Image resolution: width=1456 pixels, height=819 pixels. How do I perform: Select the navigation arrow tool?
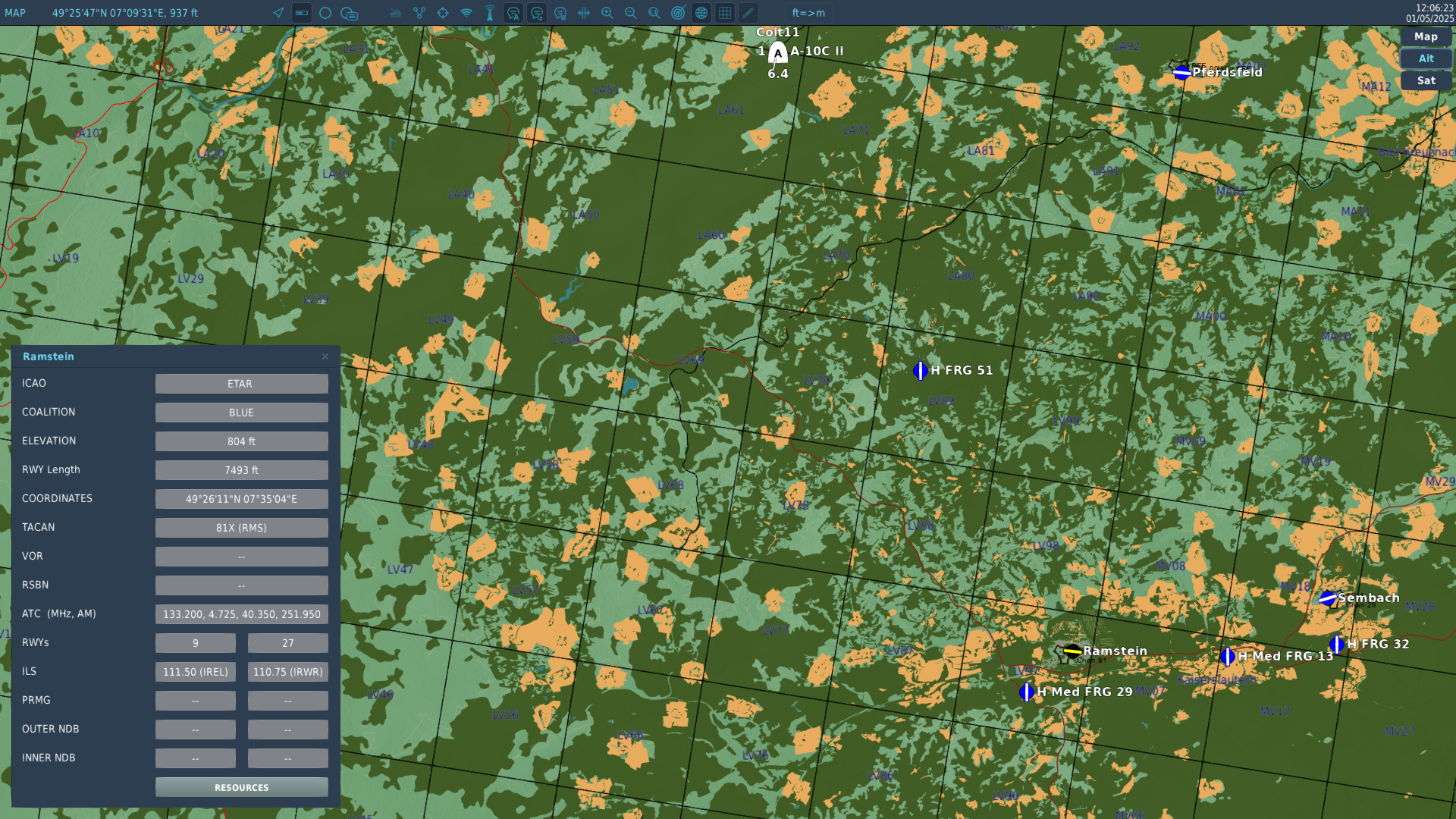coord(278,13)
